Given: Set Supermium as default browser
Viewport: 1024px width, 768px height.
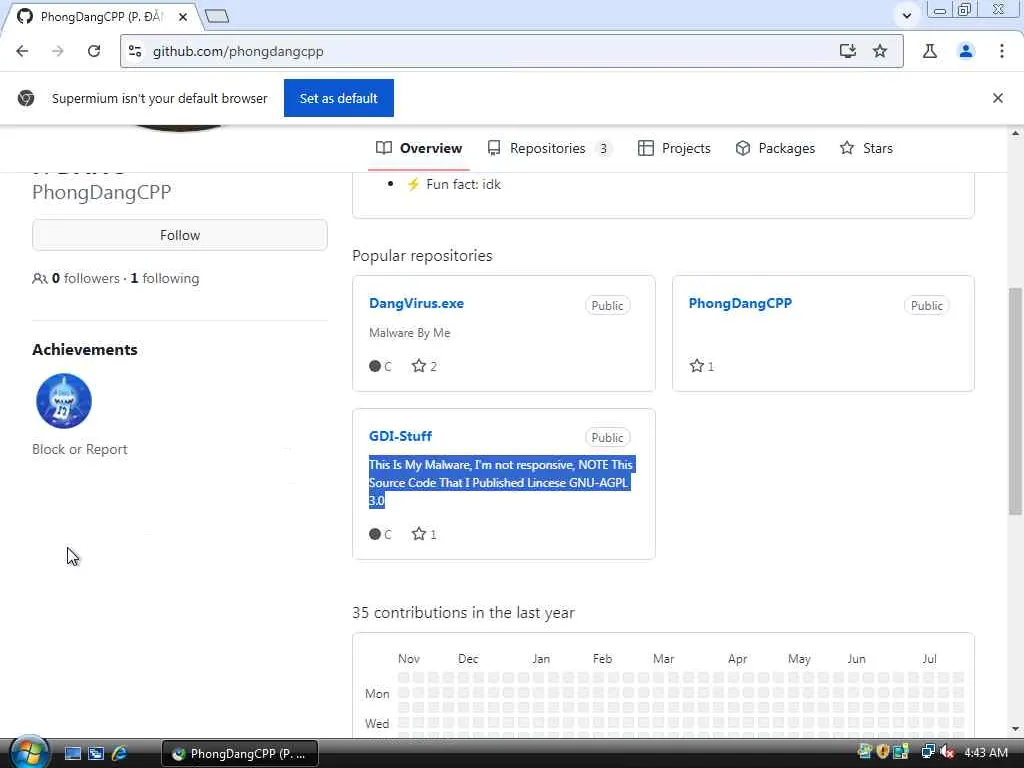Looking at the screenshot, I should [338, 98].
